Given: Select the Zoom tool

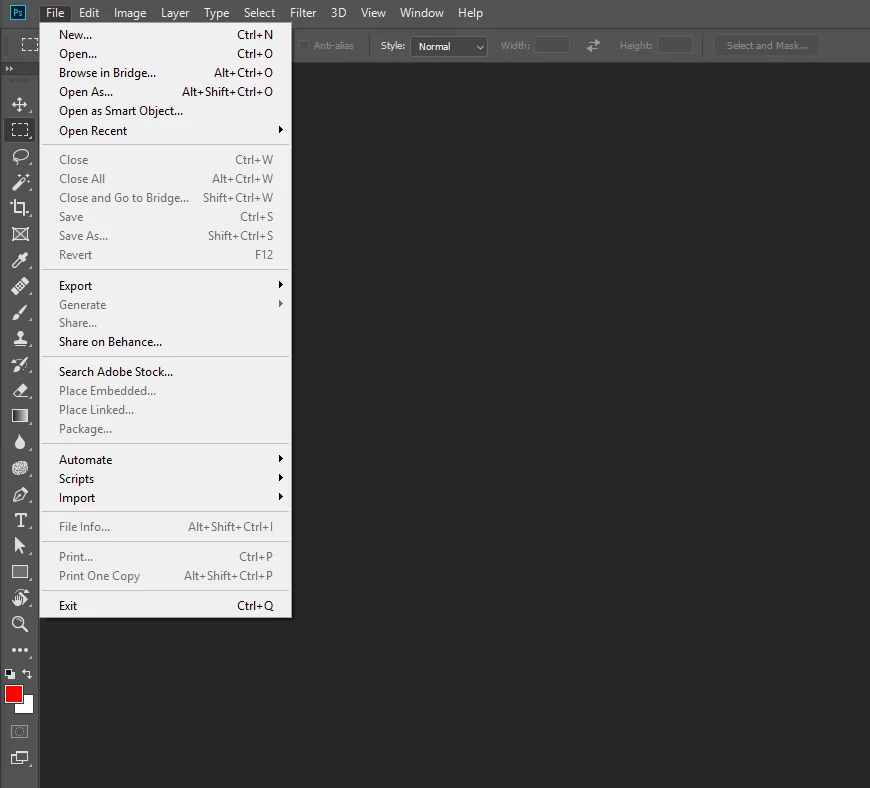Looking at the screenshot, I should (20, 624).
